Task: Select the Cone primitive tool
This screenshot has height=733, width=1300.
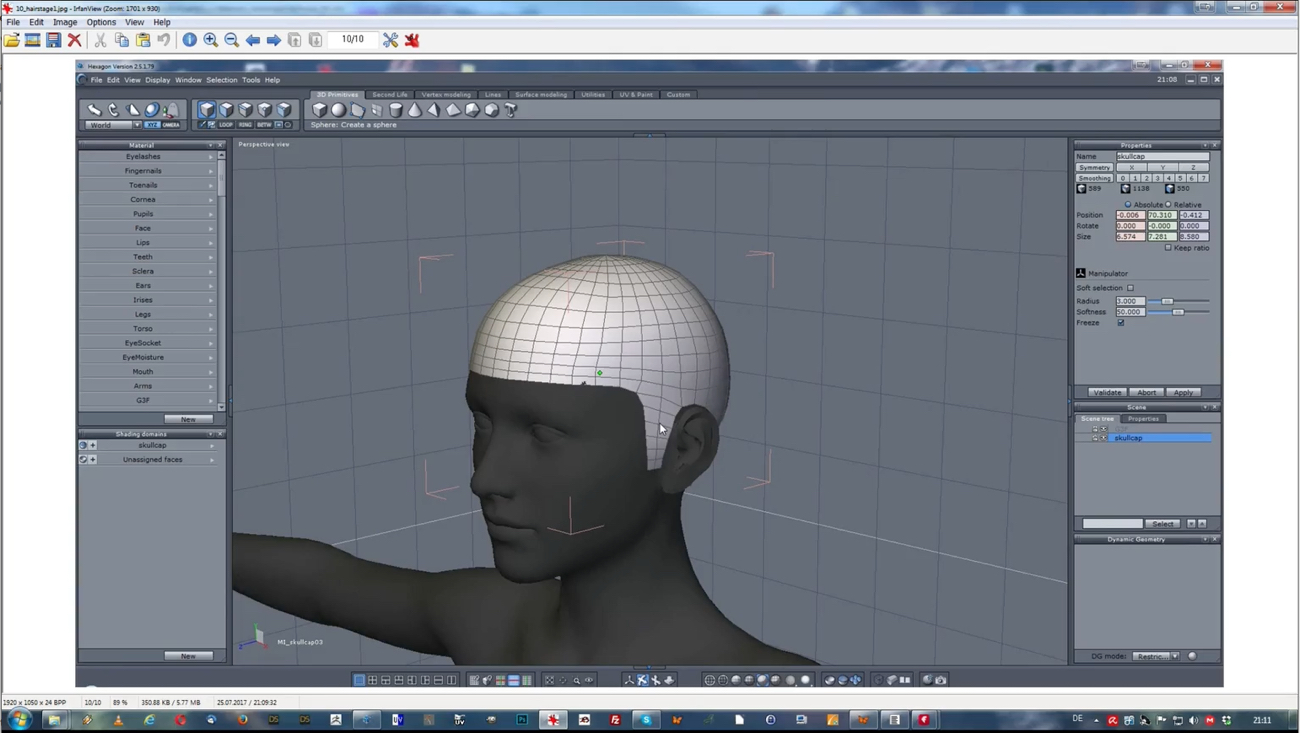Action: pos(413,110)
